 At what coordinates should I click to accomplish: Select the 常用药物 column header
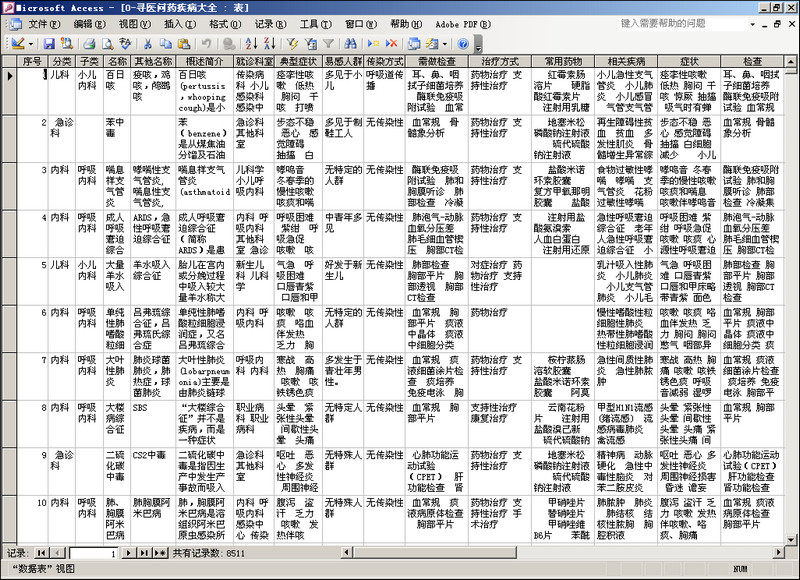[563, 61]
